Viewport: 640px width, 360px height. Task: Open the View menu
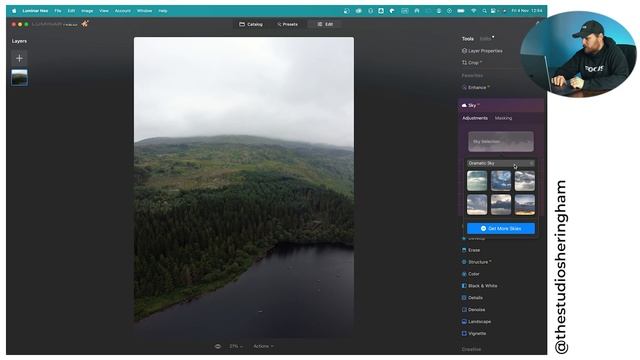(104, 11)
